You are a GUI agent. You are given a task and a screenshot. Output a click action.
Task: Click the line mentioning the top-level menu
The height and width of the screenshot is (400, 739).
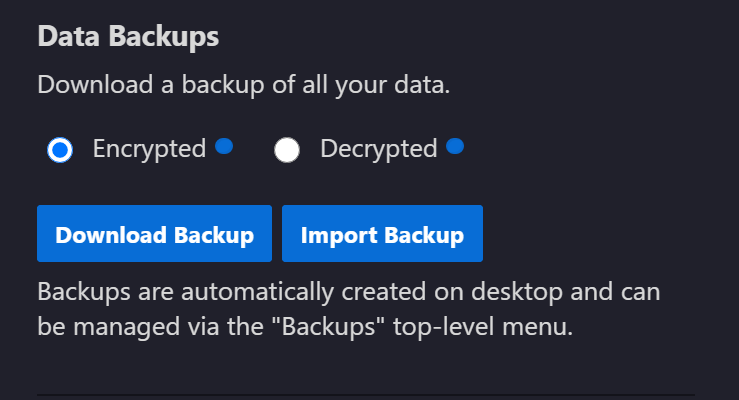[305, 327]
